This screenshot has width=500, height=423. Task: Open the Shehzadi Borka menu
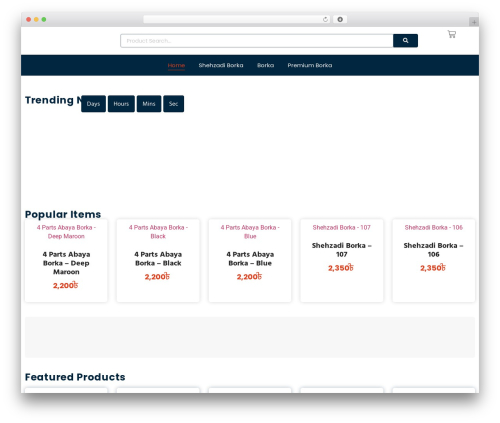[x=221, y=65]
